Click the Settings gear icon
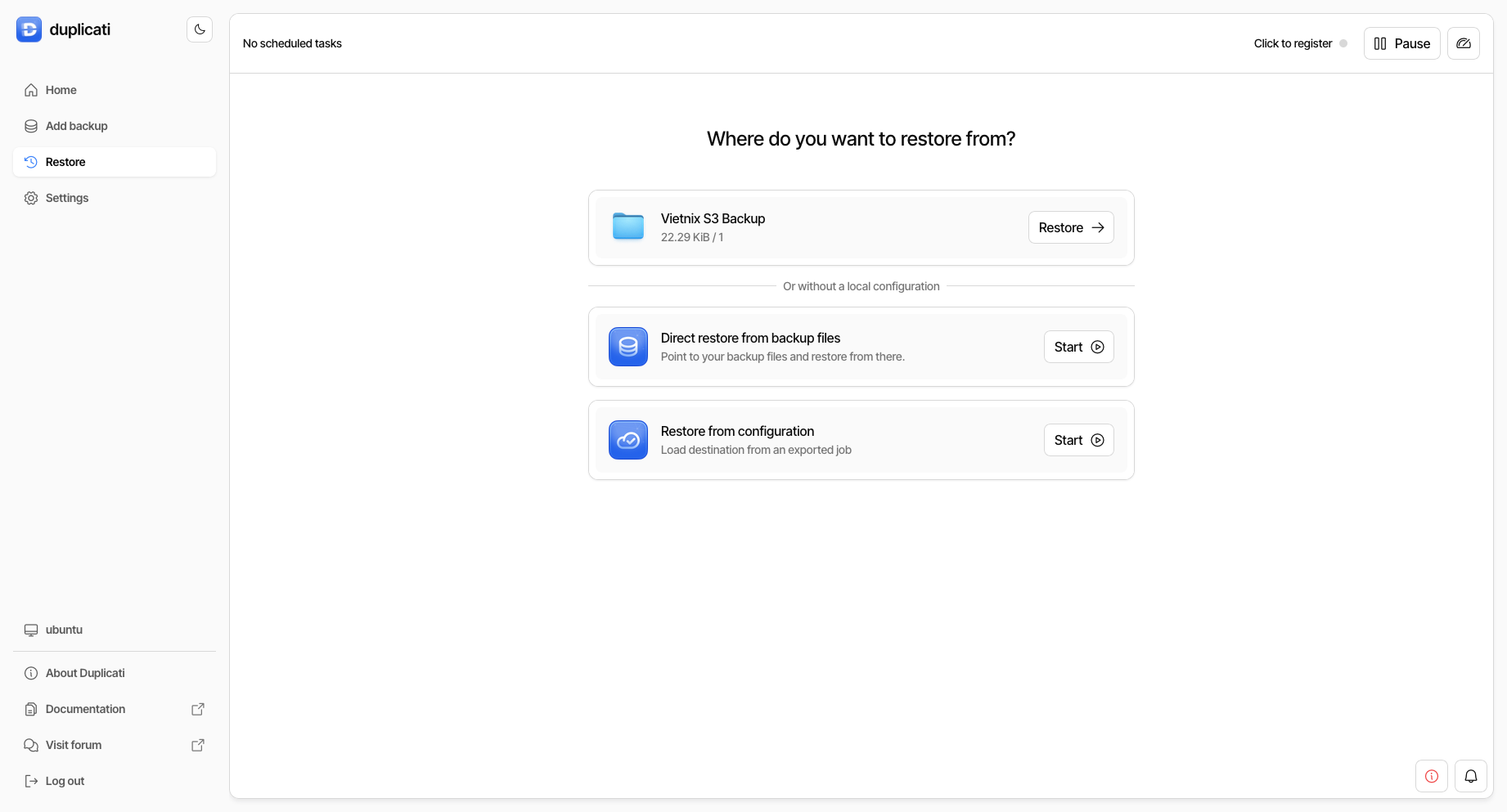Screen dimensions: 1507x812 pyautogui.click(x=30, y=198)
